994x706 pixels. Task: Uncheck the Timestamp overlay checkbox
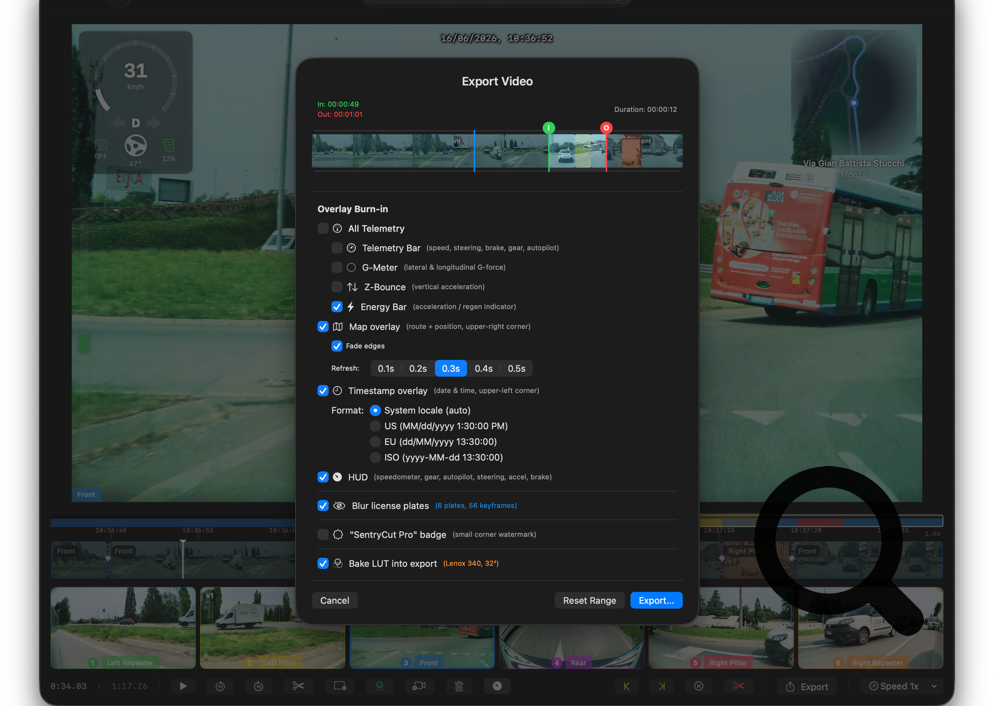click(323, 390)
